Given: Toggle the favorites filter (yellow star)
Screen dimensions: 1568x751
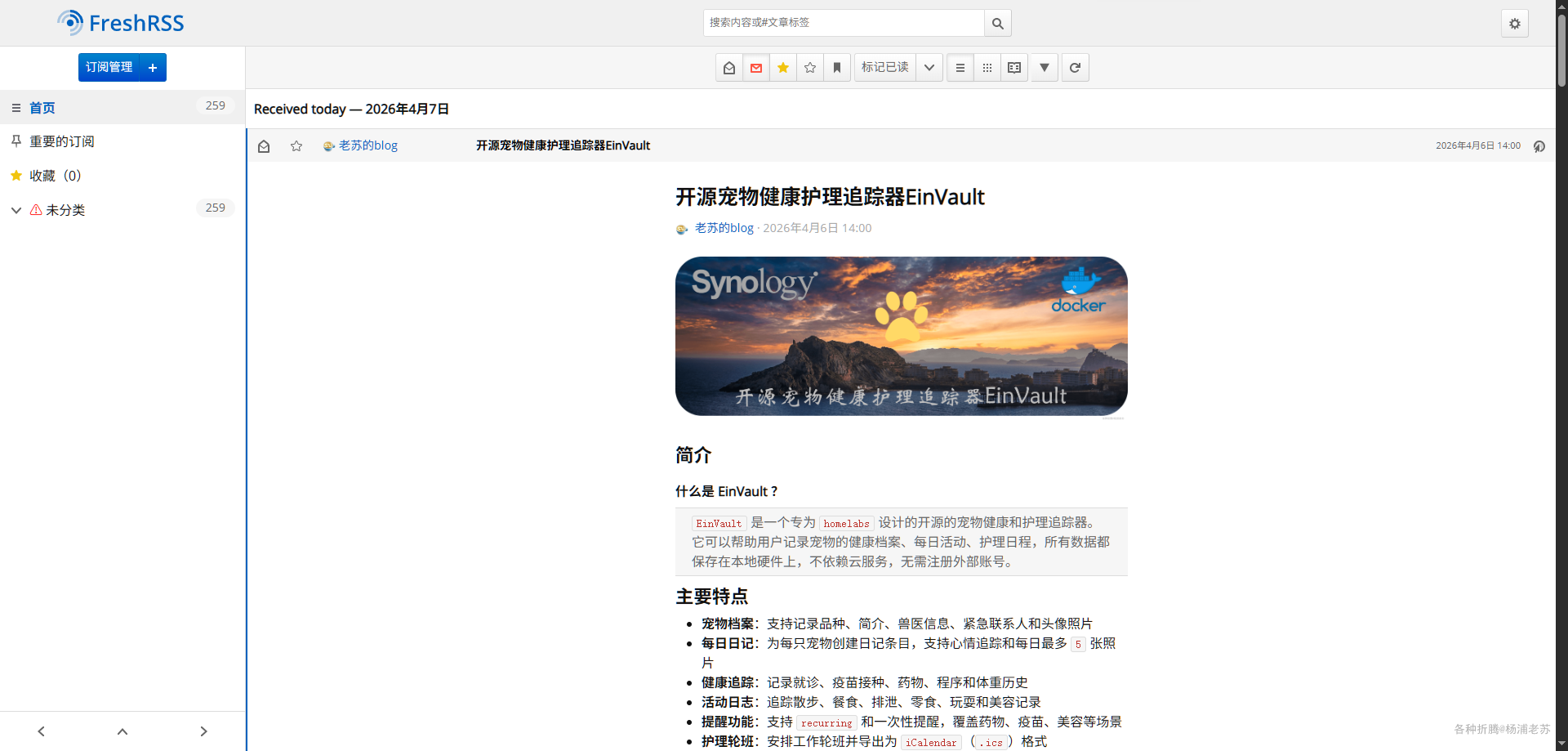Looking at the screenshot, I should [783, 68].
